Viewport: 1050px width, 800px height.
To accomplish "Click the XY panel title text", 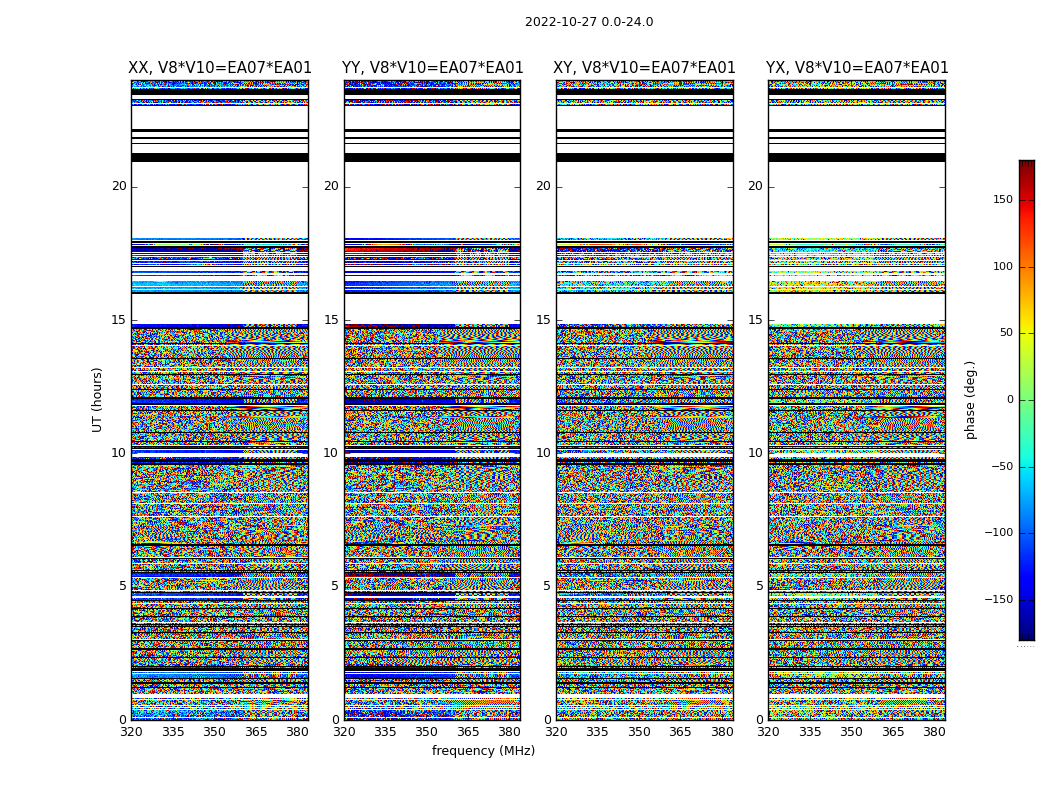I will point(645,68).
